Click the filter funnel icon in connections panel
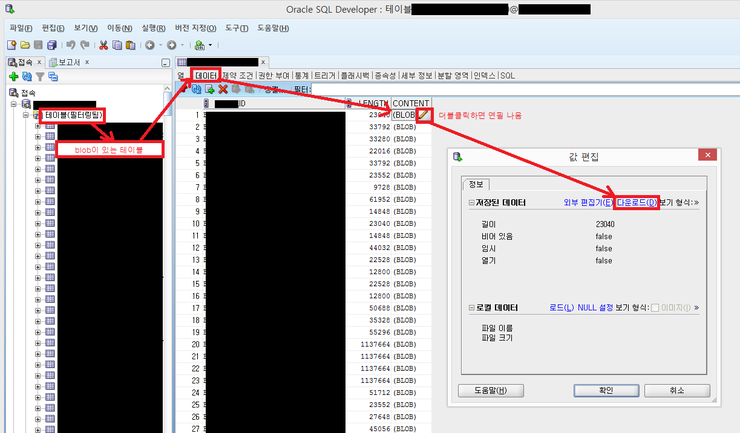Image resolution: width=740 pixels, height=433 pixels. pyautogui.click(x=39, y=76)
